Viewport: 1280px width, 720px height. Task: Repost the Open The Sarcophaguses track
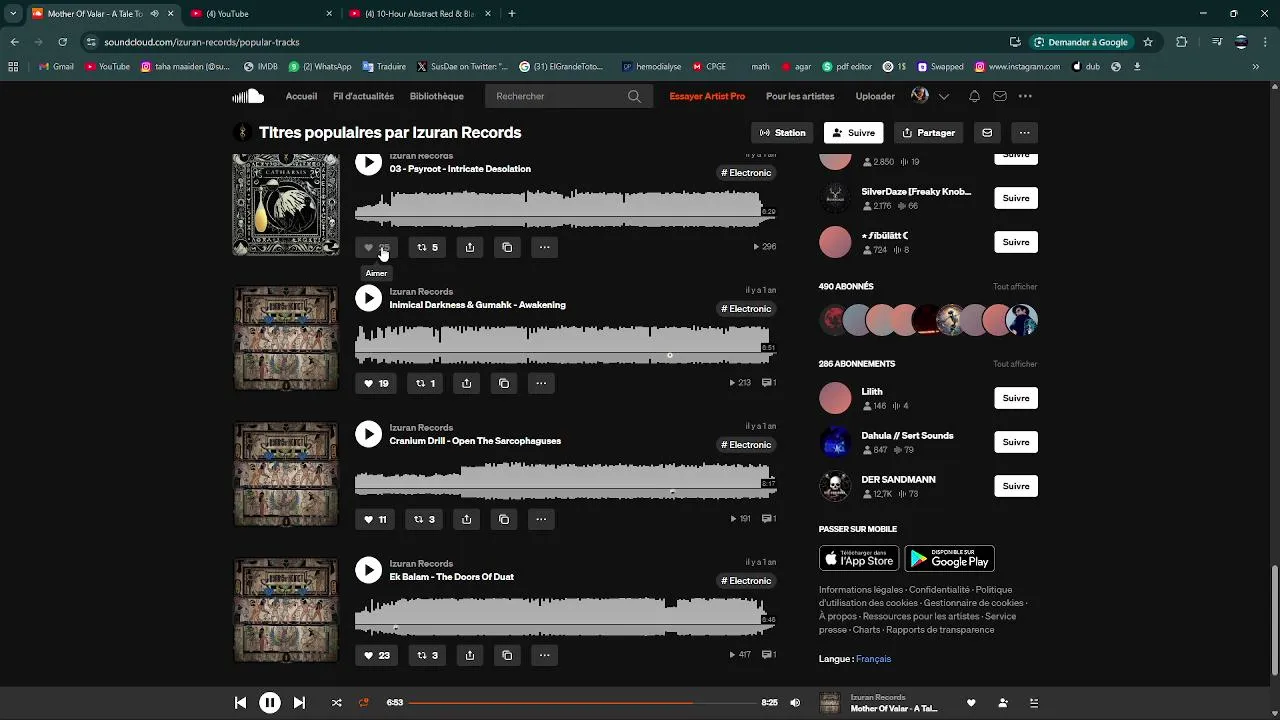pos(425,519)
